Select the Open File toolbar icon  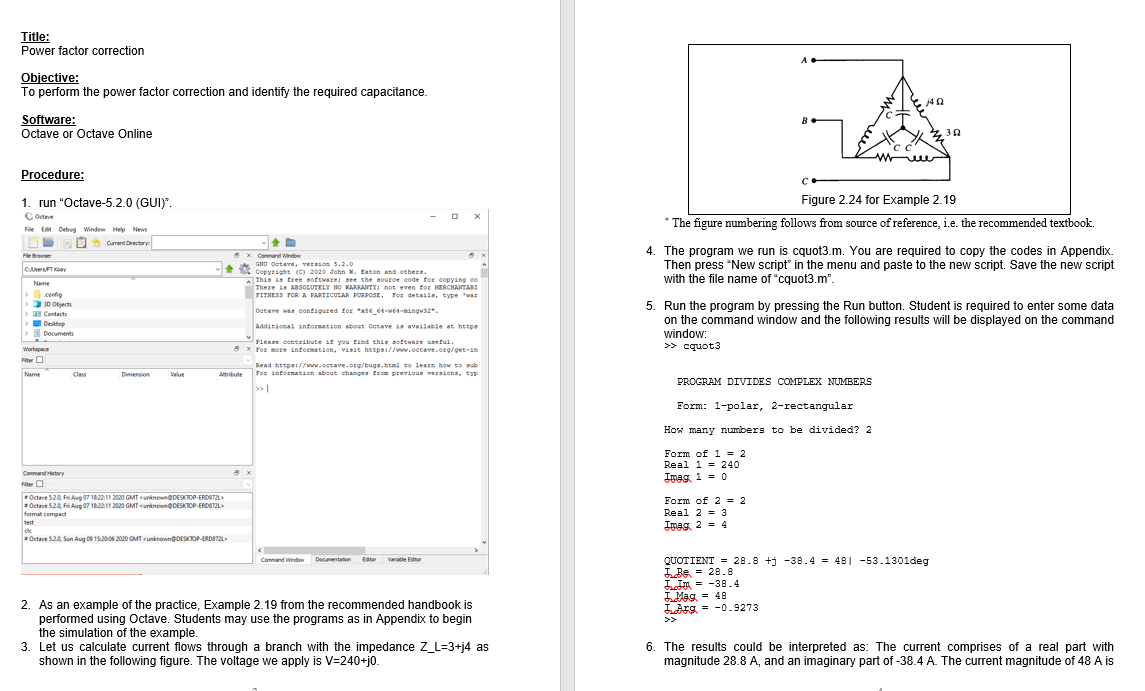(48, 242)
